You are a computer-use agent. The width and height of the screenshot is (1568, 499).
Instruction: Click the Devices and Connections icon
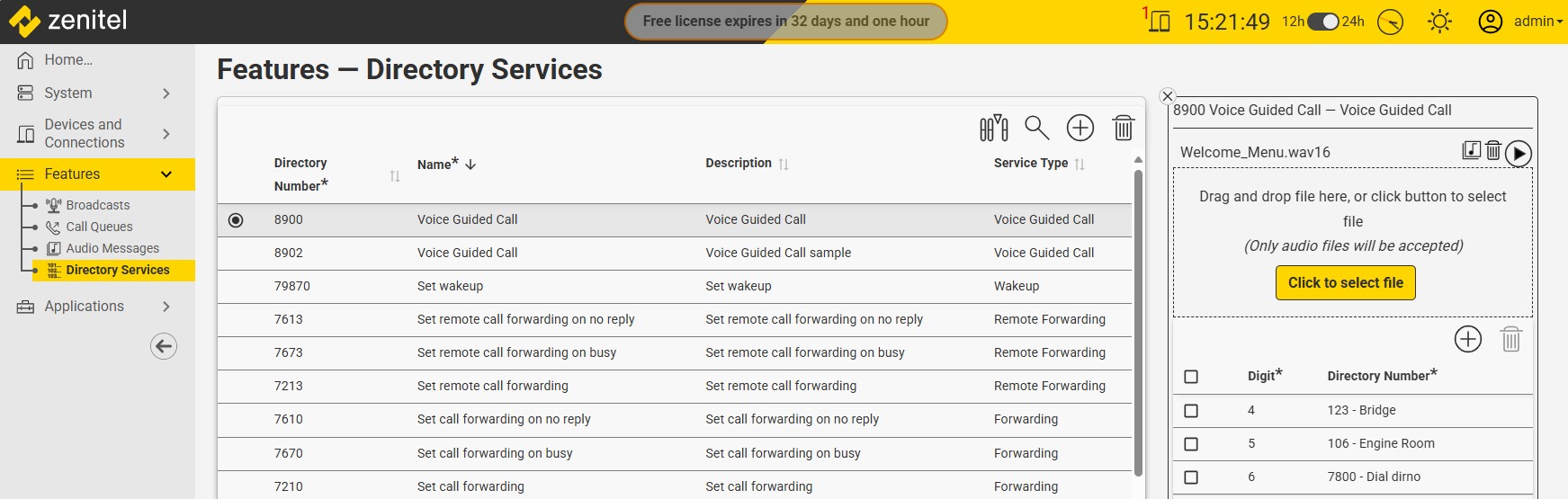tap(25, 134)
